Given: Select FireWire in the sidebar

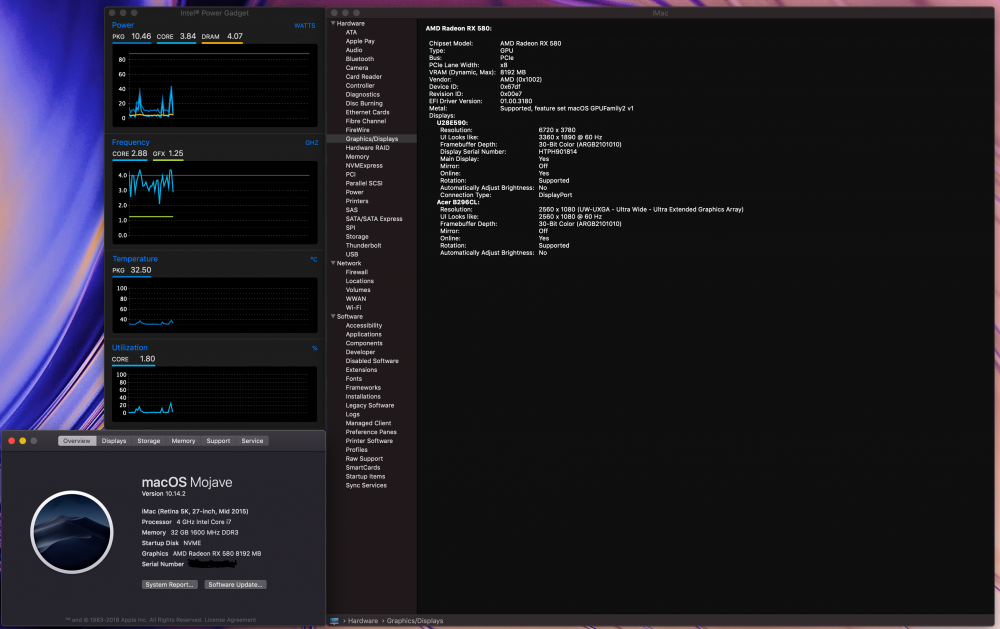Looking at the screenshot, I should pos(357,130).
